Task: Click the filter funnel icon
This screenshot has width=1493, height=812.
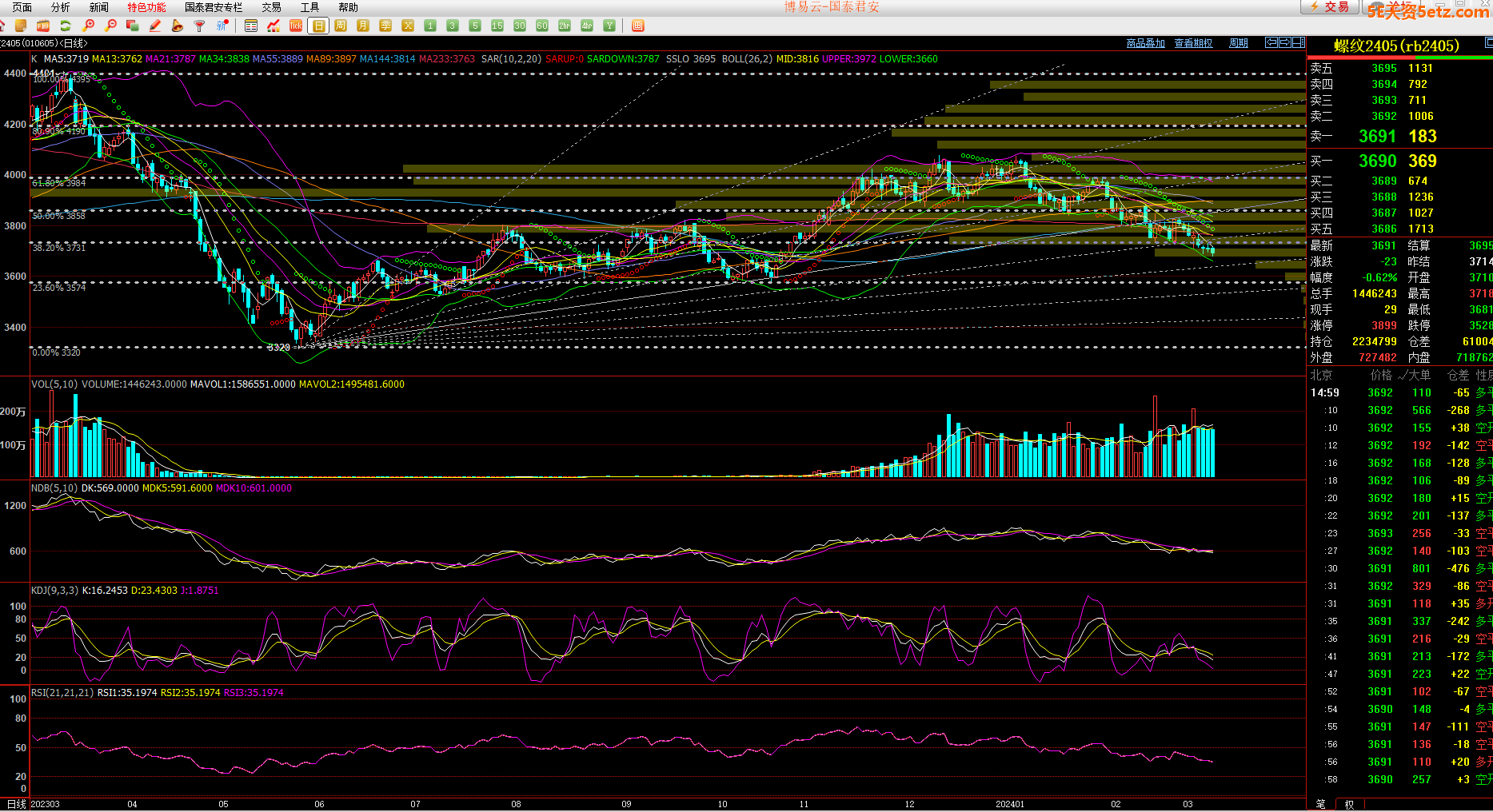Action: coord(200,26)
